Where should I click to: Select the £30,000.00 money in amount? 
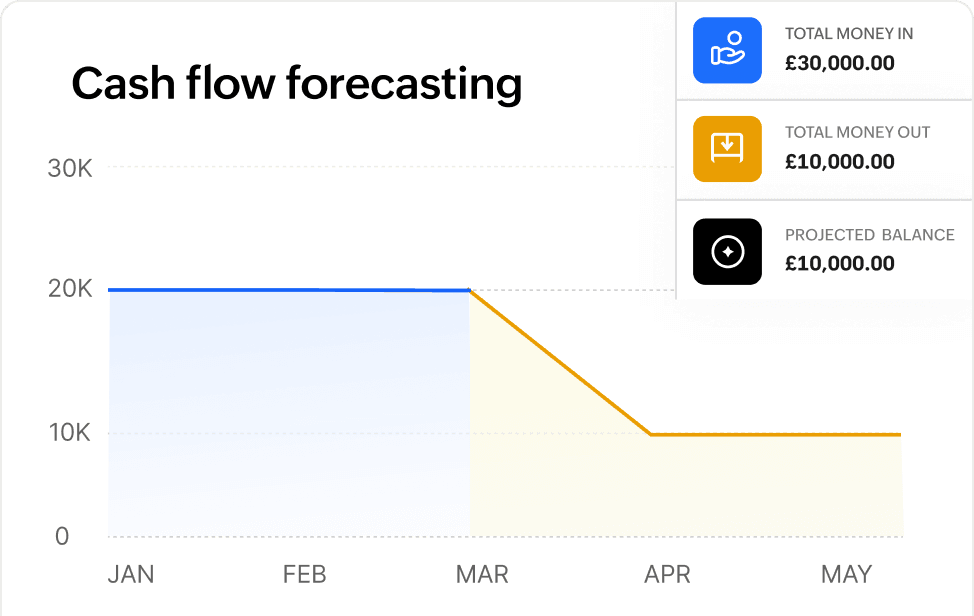840,63
